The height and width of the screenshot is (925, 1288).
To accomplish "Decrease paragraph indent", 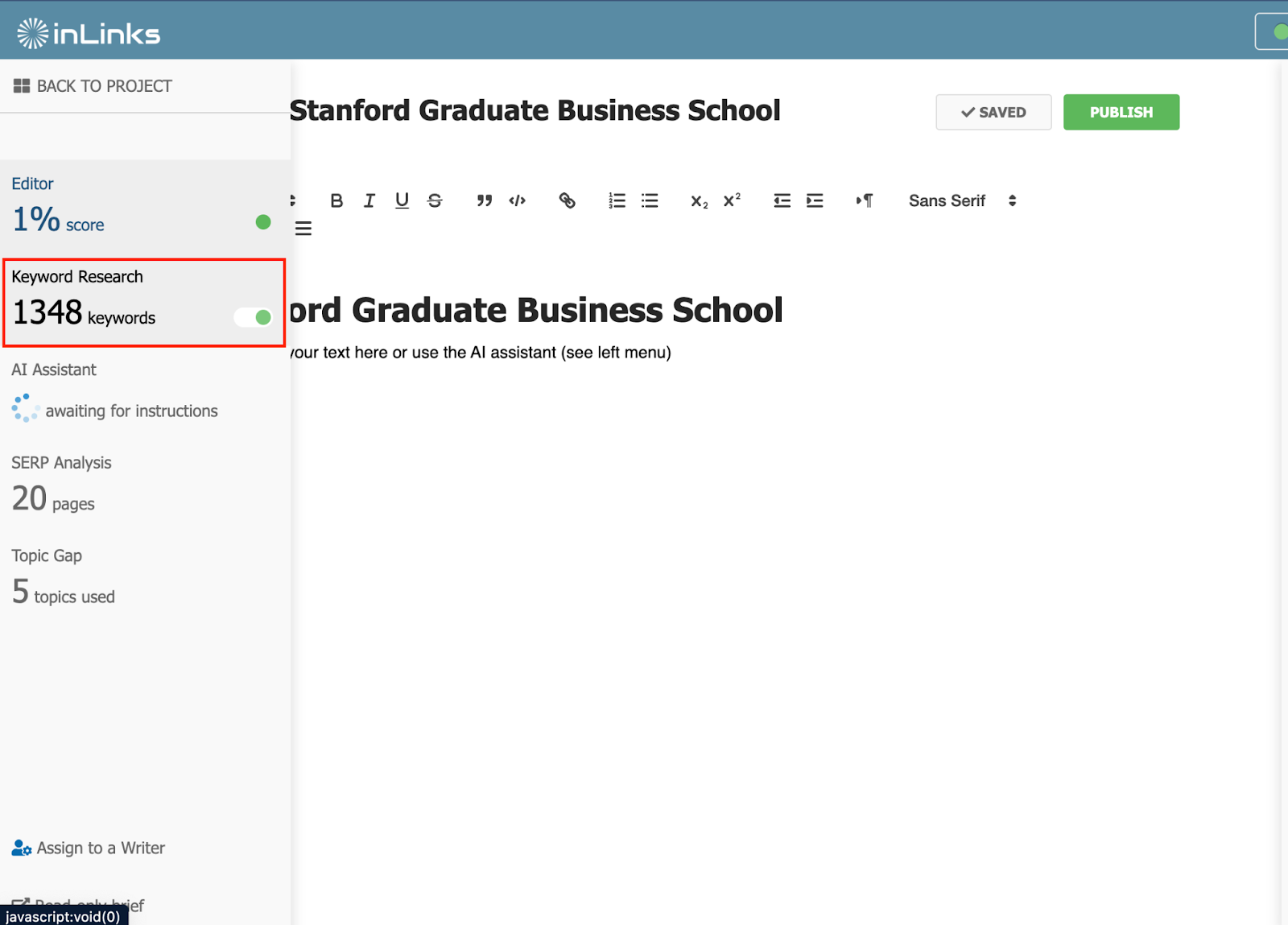I will tap(782, 200).
